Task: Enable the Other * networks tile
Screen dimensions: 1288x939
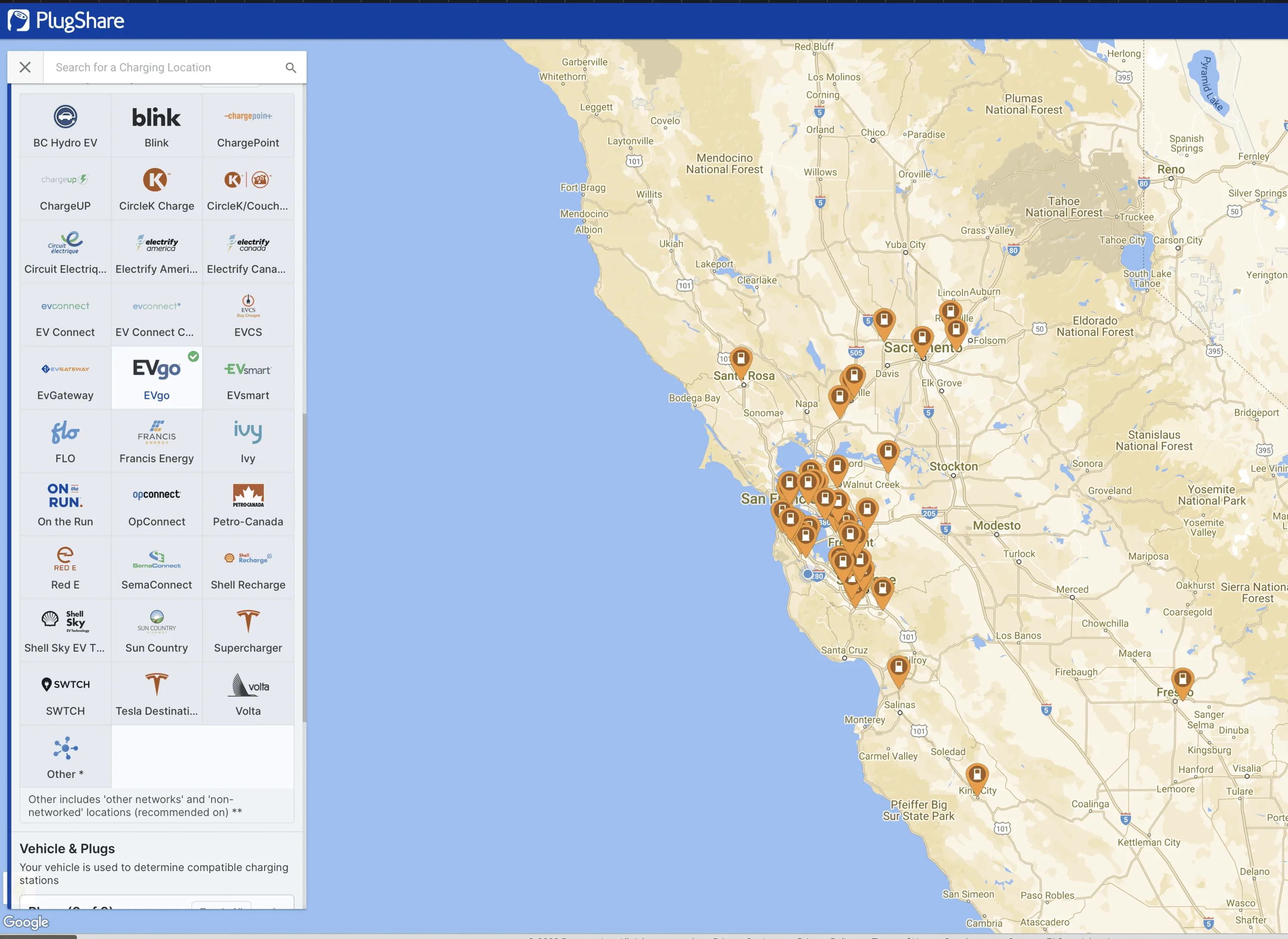Action: [65, 756]
